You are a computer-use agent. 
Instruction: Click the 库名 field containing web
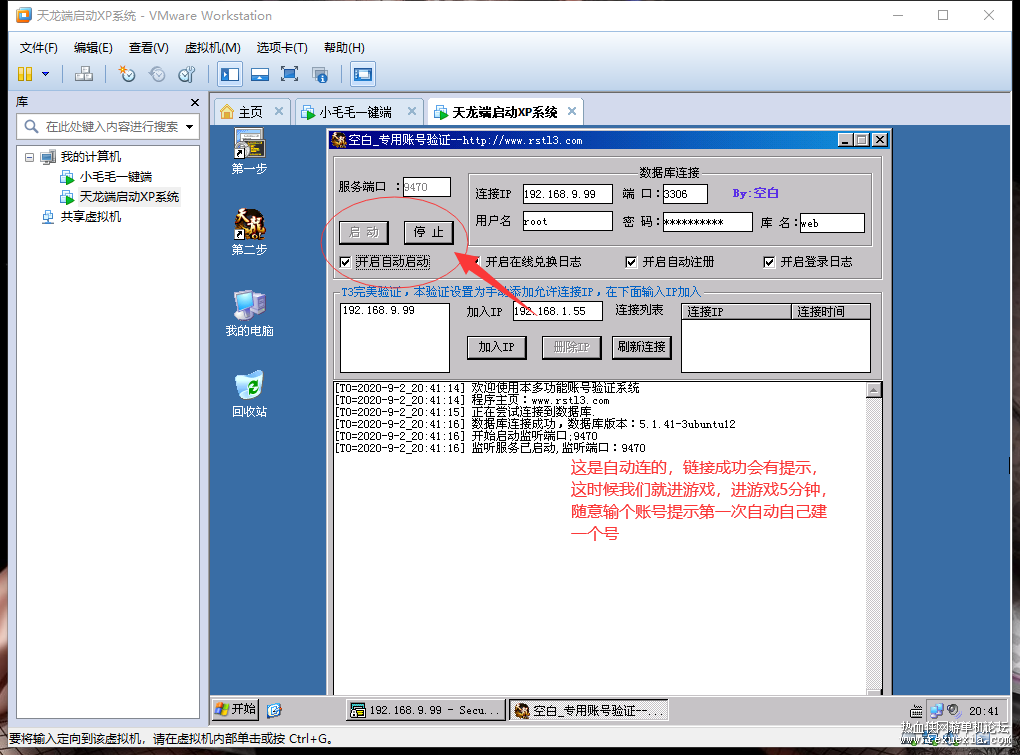832,223
